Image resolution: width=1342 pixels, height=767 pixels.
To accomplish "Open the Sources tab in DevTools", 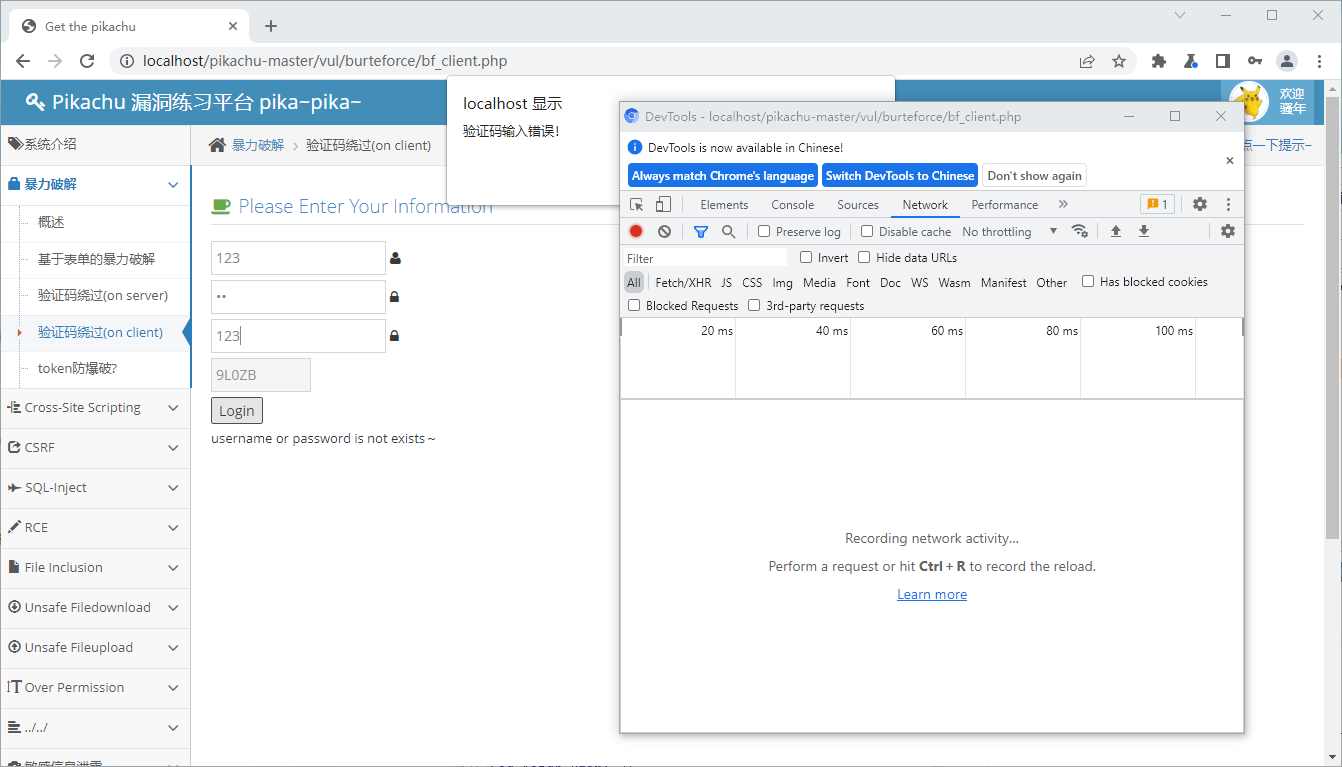I will pos(858,204).
